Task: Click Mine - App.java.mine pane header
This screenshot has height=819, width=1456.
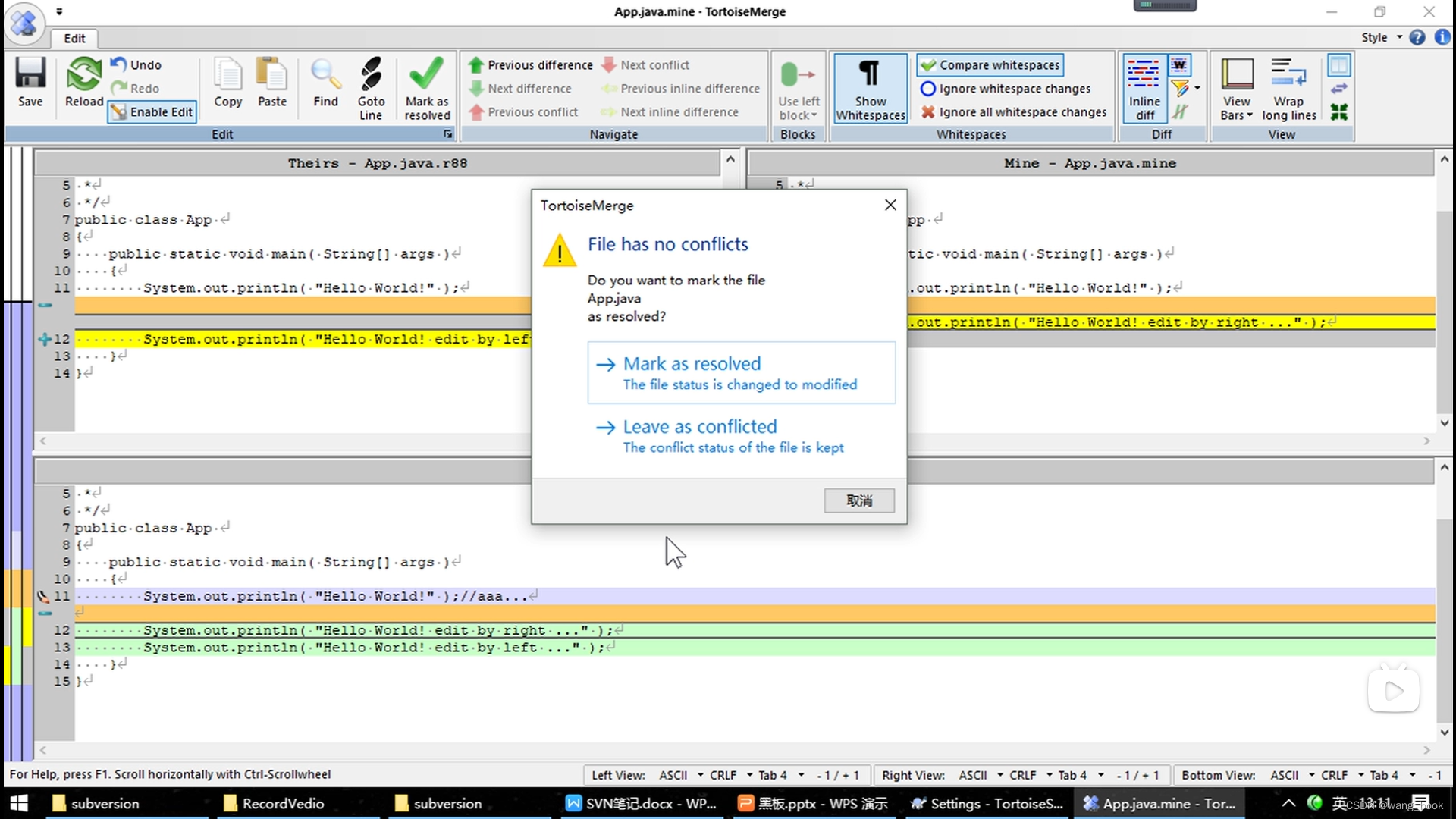Action: 1090,163
